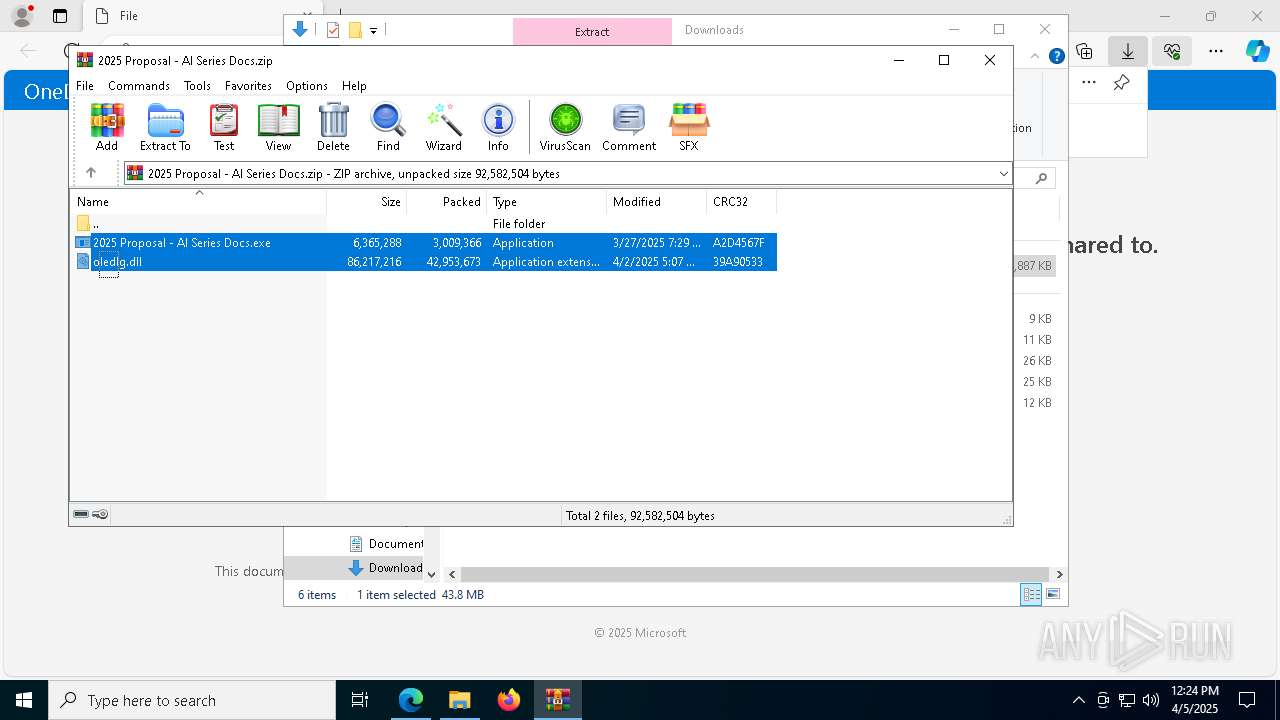Open downloads panel more options ellipsis
The height and width of the screenshot is (720, 1280).
click(x=1089, y=83)
